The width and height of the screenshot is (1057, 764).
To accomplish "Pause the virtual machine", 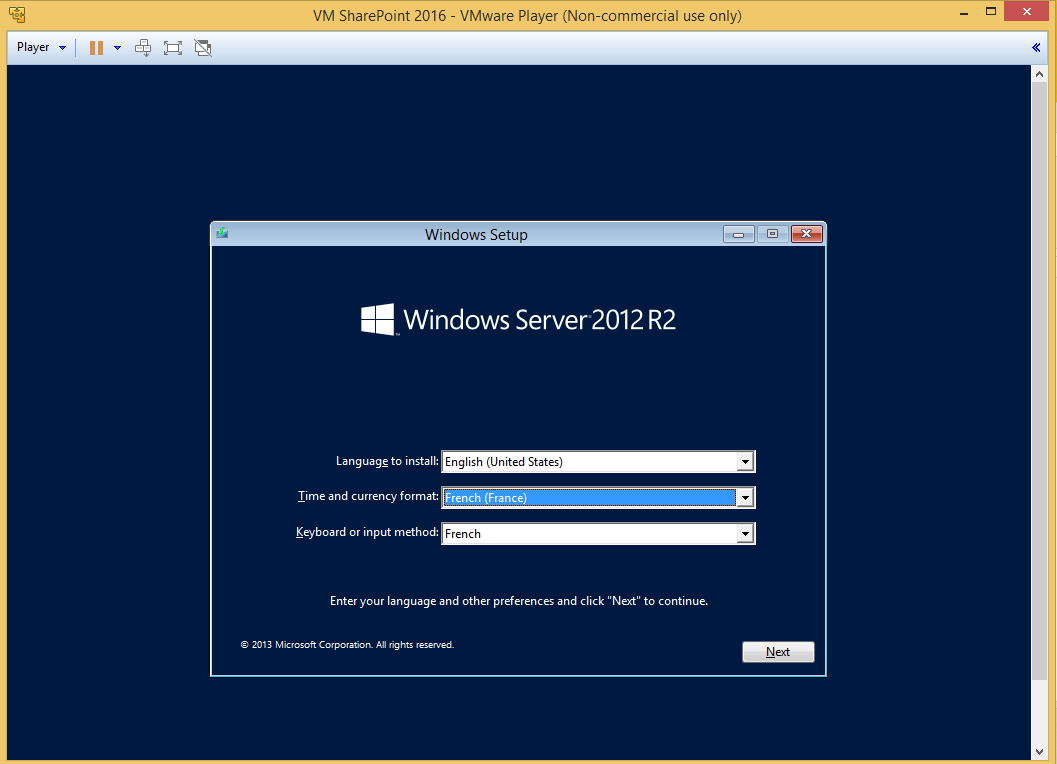I will click(x=96, y=48).
